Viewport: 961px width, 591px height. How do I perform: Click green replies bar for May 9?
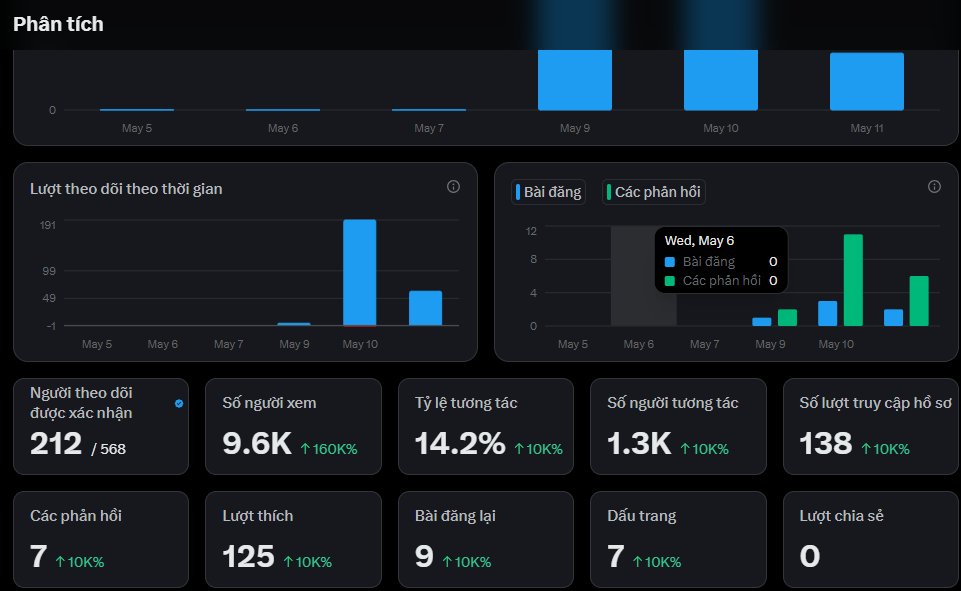(x=788, y=318)
